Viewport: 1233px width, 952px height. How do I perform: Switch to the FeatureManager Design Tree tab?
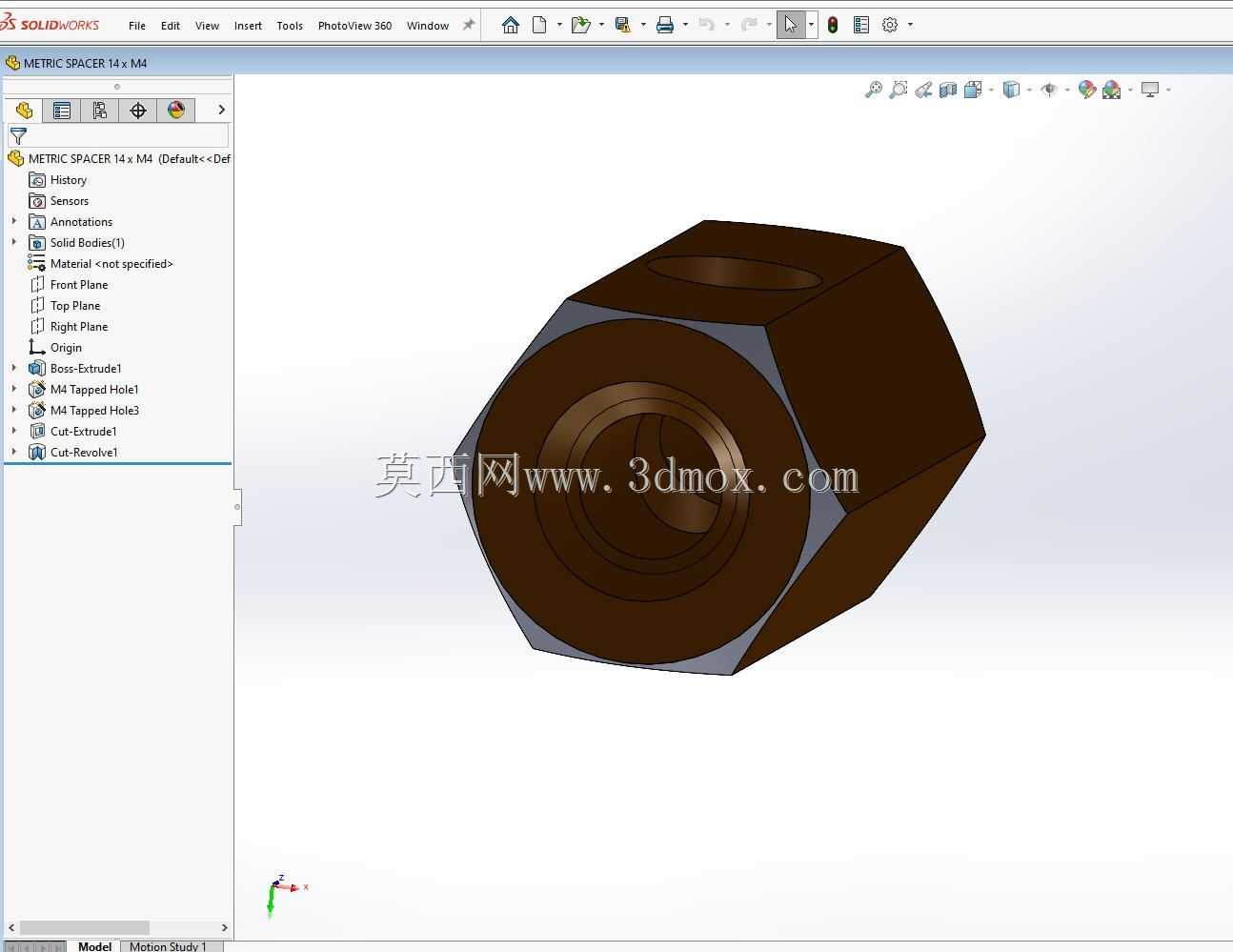point(24,111)
